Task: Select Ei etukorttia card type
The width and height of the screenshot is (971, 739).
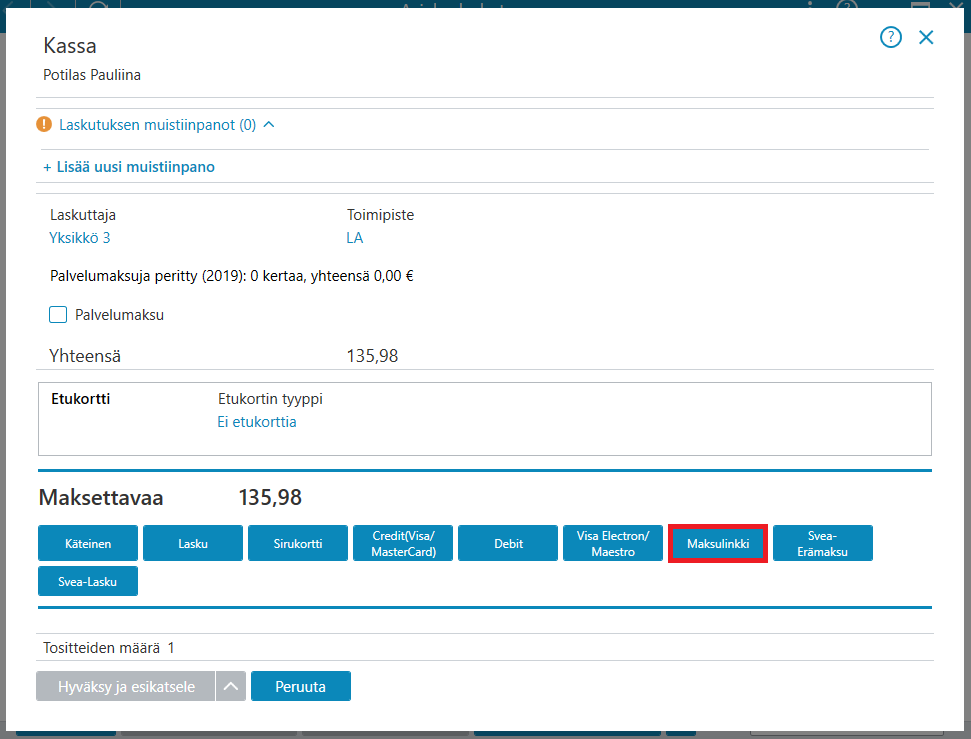Action: (x=257, y=422)
